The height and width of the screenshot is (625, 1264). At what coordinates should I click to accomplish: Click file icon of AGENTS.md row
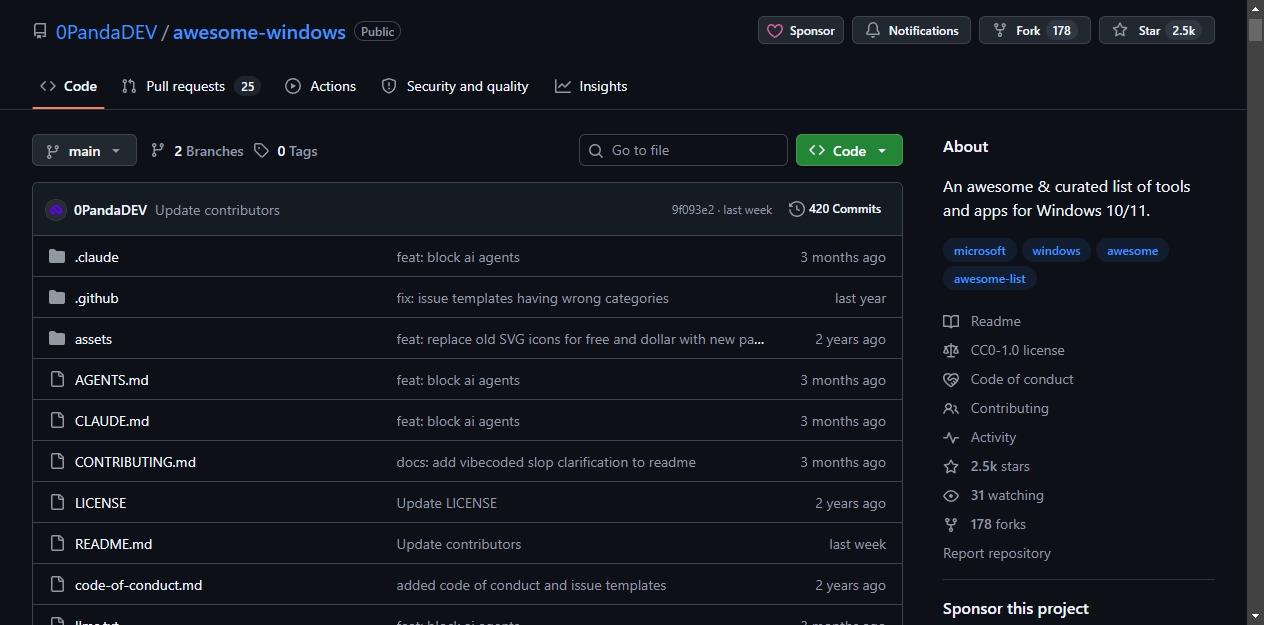coord(57,380)
